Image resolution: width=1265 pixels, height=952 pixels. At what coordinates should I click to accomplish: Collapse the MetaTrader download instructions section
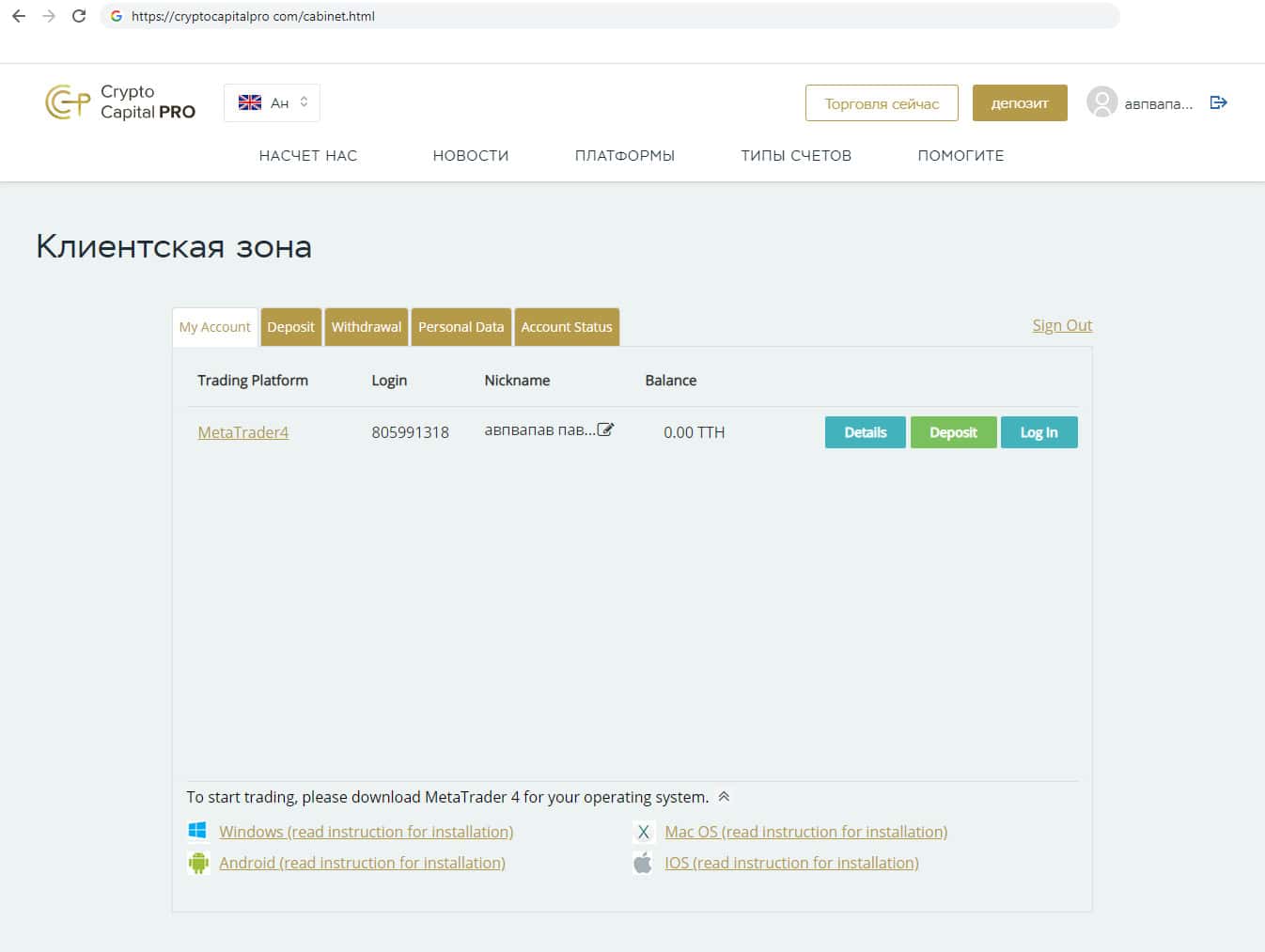click(724, 796)
